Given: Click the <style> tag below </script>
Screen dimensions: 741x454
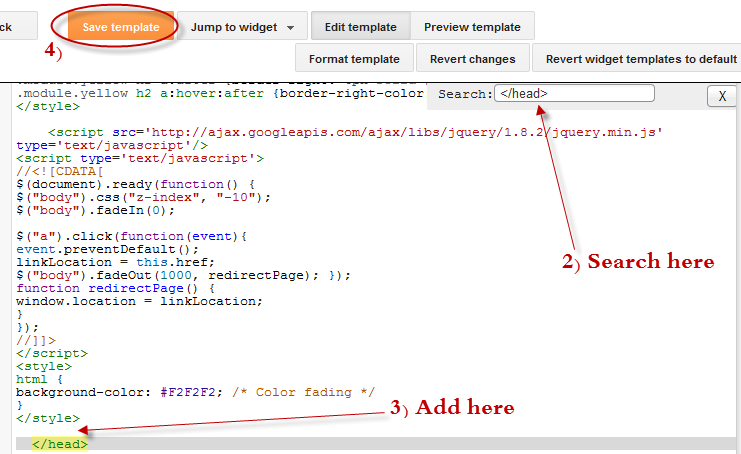Looking at the screenshot, I should point(44,366).
